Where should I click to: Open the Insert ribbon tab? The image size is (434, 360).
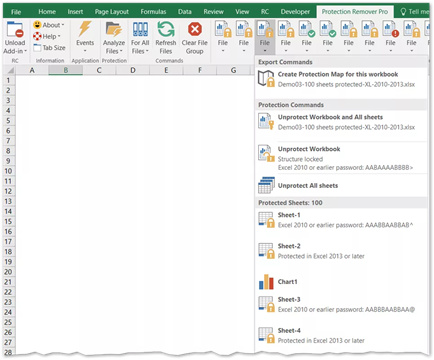[75, 12]
